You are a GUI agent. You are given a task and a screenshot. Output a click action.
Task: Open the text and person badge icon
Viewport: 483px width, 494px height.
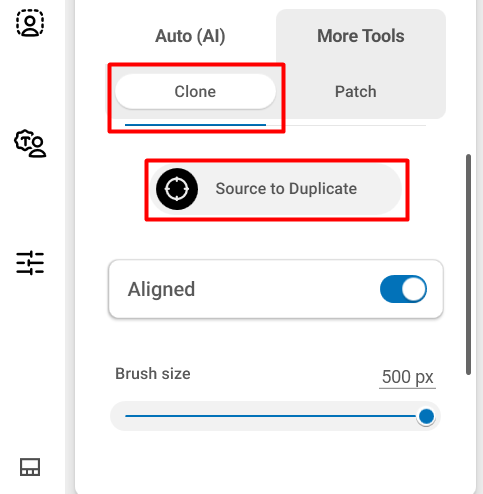click(30, 143)
